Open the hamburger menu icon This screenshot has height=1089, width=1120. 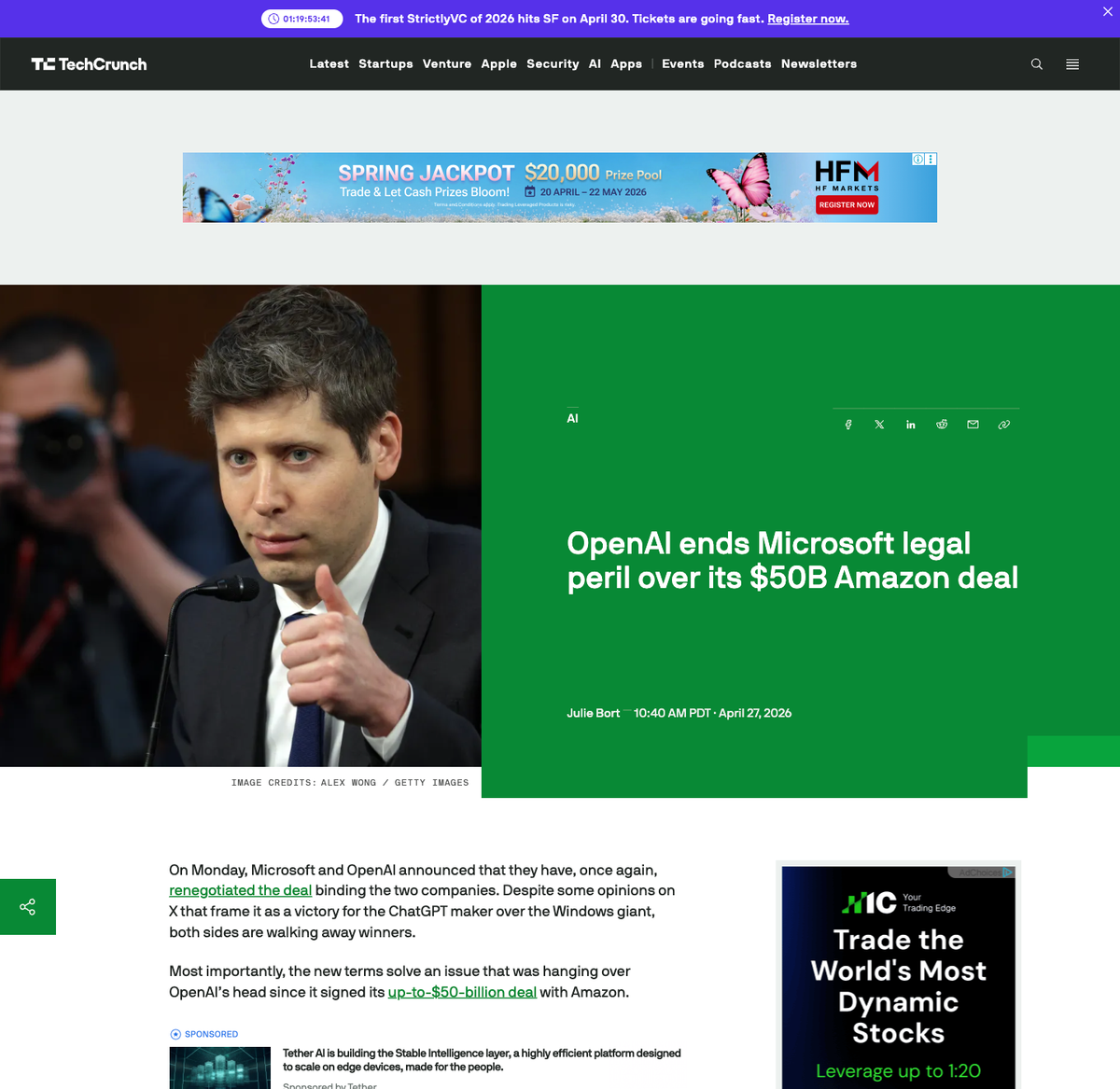click(x=1072, y=64)
